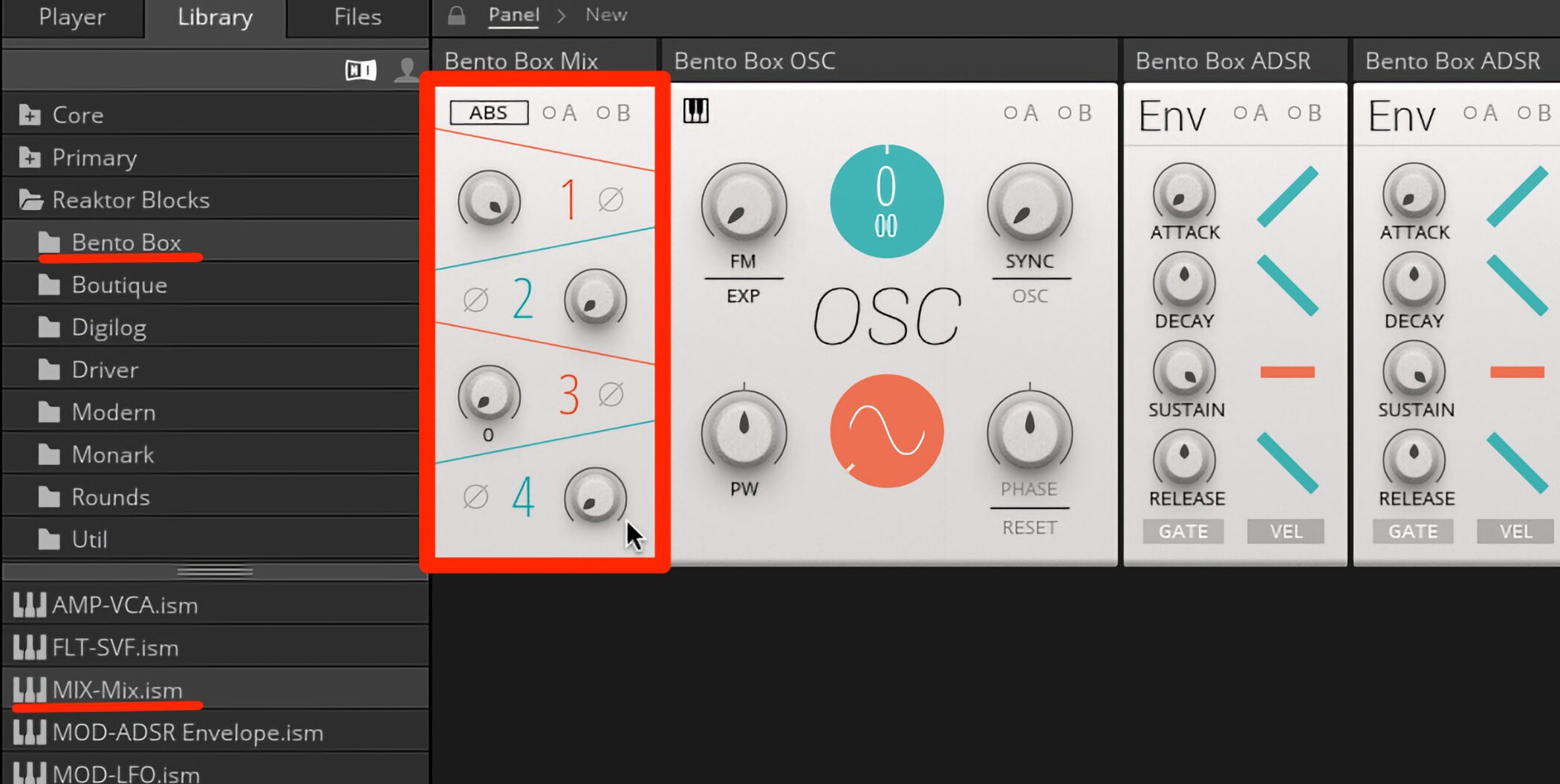Click the OSC sync mode label
The width and height of the screenshot is (1560, 784).
coord(1030,296)
